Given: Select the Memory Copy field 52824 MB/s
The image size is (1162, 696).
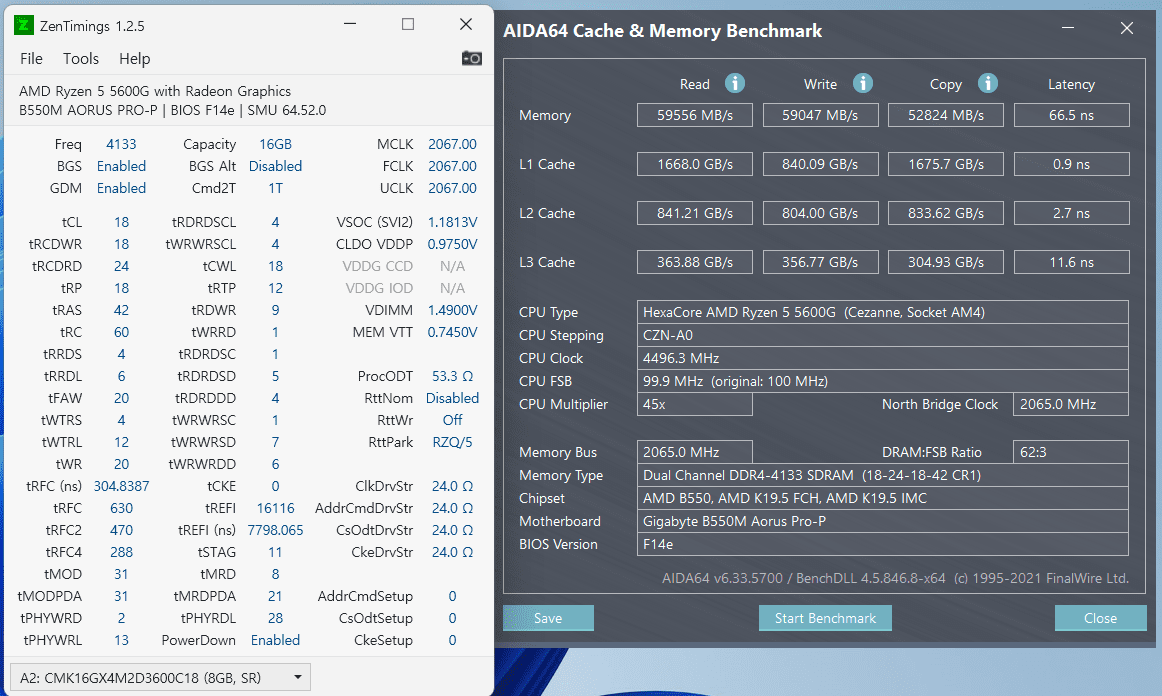Looking at the screenshot, I should point(946,115).
